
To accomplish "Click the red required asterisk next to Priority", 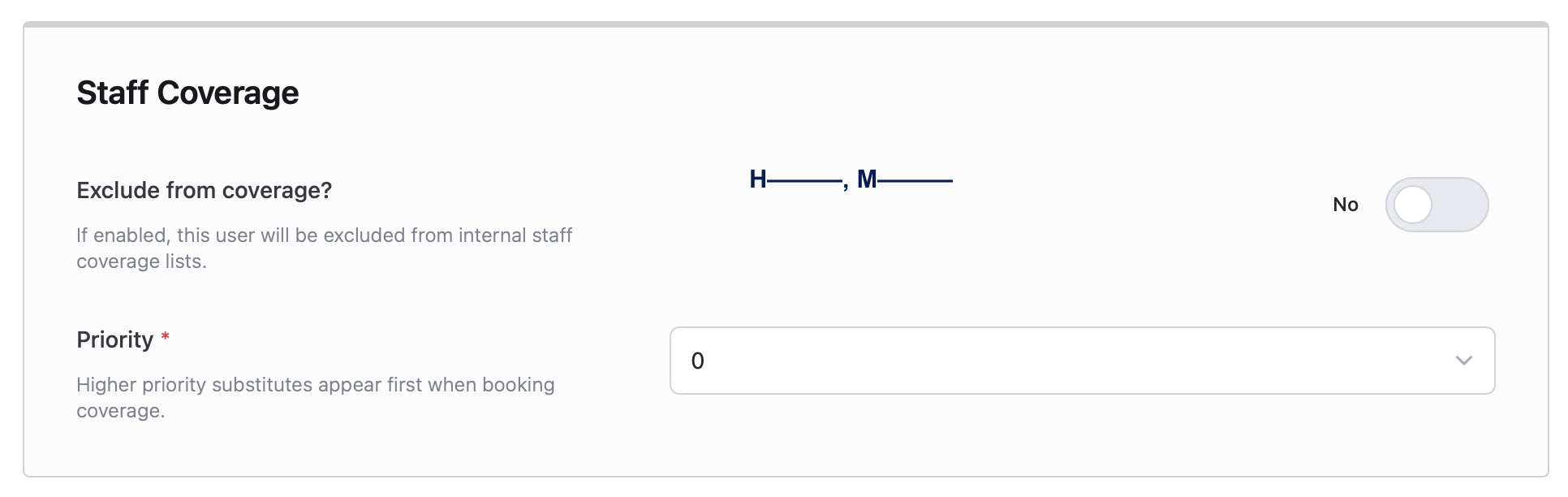I will tap(165, 337).
